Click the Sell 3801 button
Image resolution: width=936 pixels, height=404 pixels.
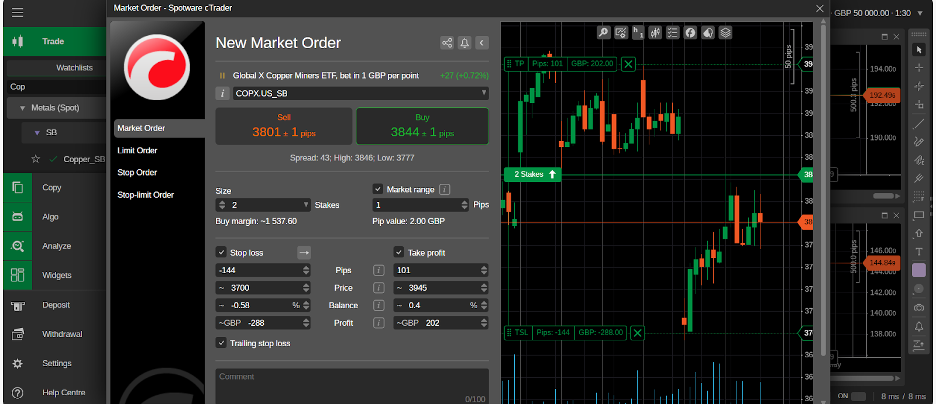click(x=284, y=126)
